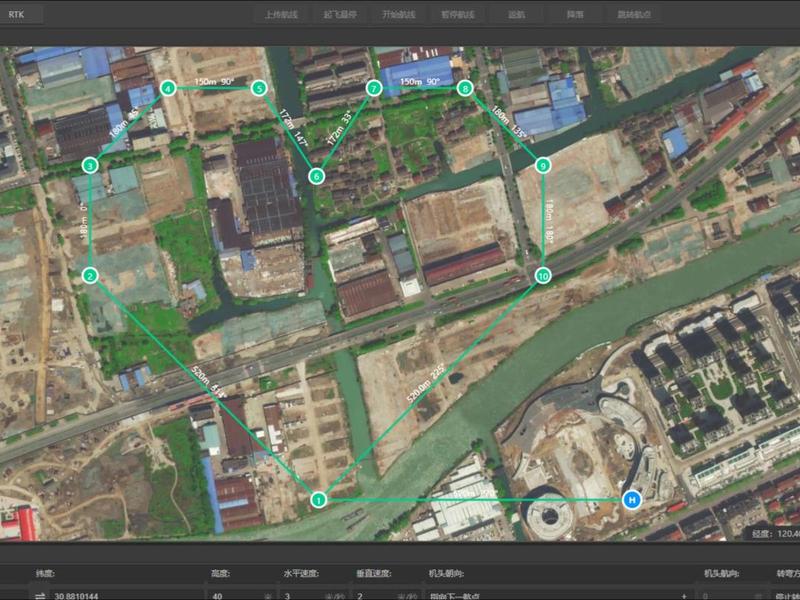
Task: Select waypoint 2 marker on the map
Action: [90, 276]
